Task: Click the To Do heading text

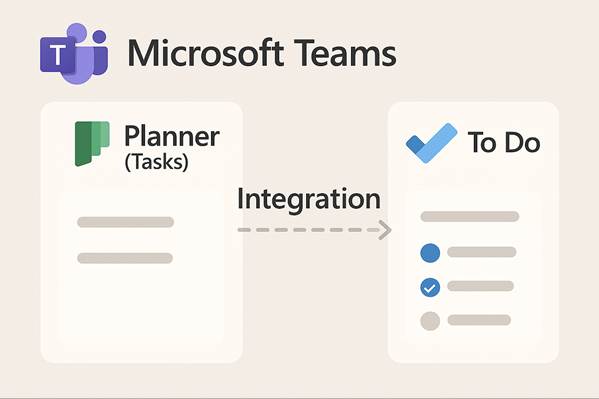Action: click(x=504, y=142)
